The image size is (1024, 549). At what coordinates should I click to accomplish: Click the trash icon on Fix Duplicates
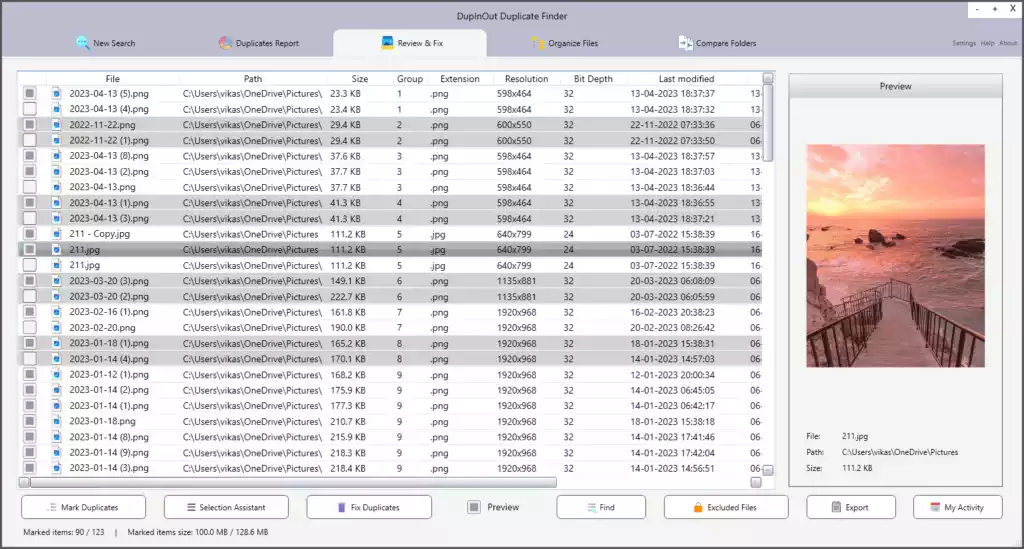pyautogui.click(x=341, y=508)
